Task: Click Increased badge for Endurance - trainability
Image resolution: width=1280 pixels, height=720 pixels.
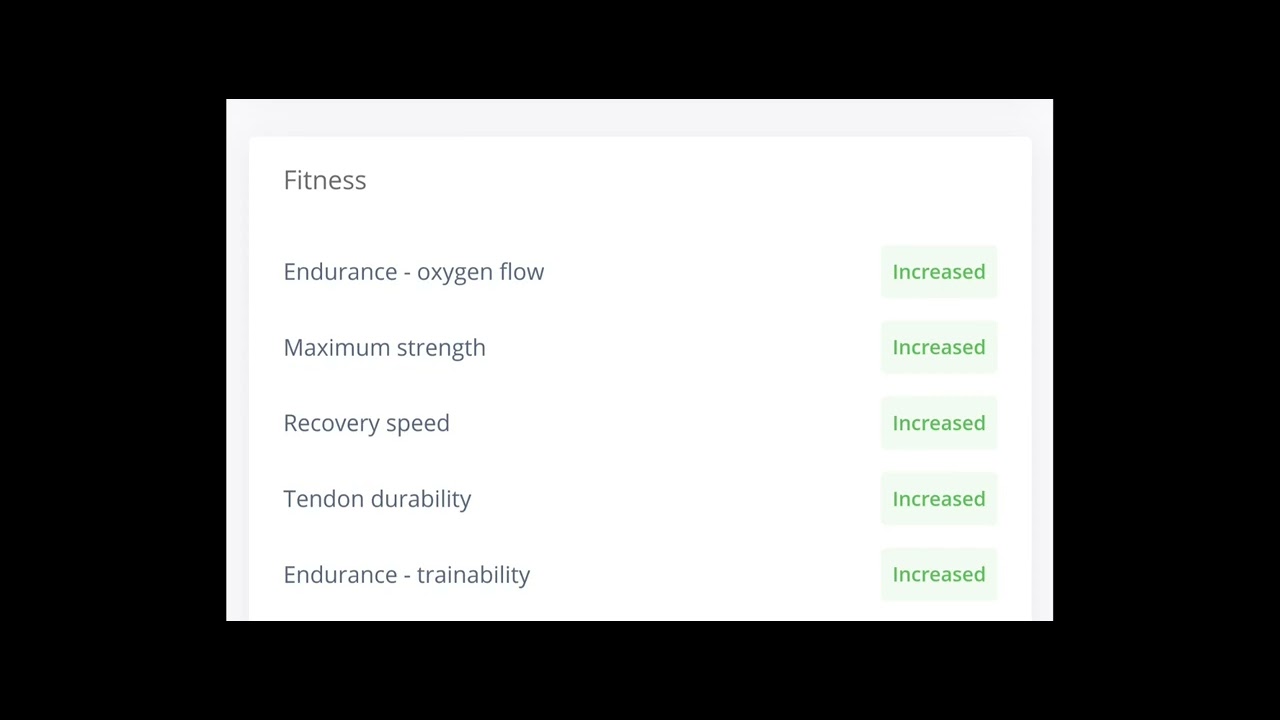Action: click(x=938, y=574)
